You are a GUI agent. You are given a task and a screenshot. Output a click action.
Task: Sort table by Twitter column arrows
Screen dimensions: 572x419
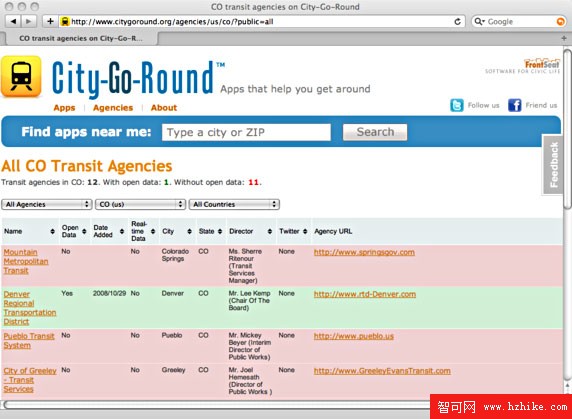pyautogui.click(x=305, y=231)
